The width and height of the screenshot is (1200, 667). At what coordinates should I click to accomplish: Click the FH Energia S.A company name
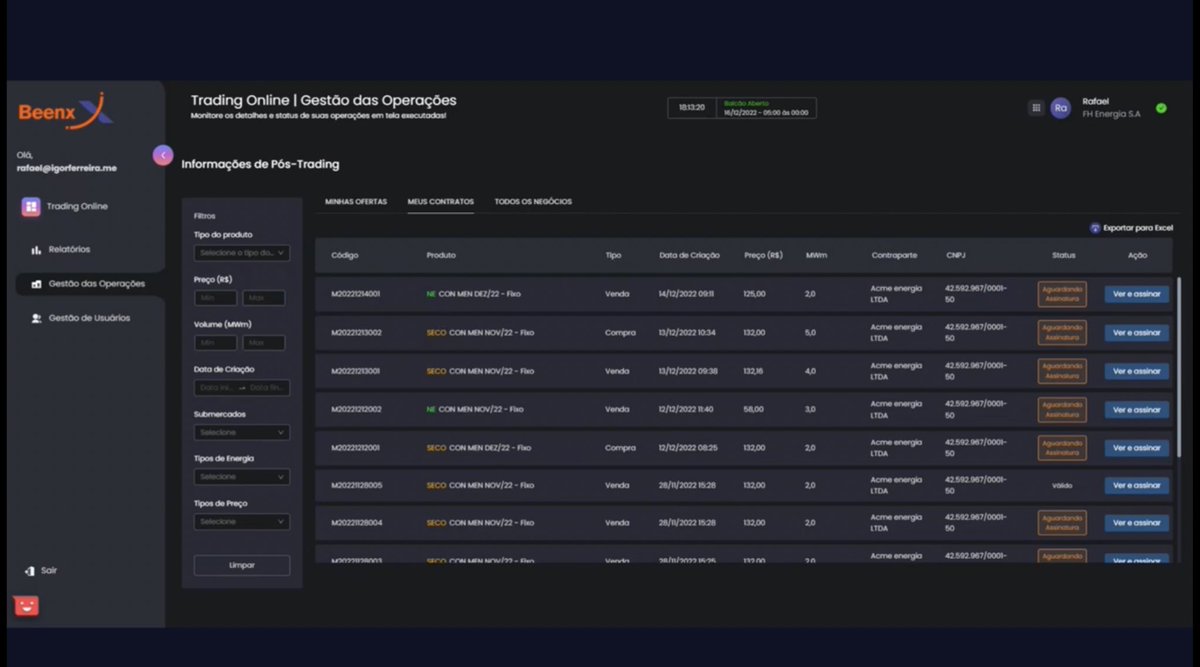(x=1111, y=114)
